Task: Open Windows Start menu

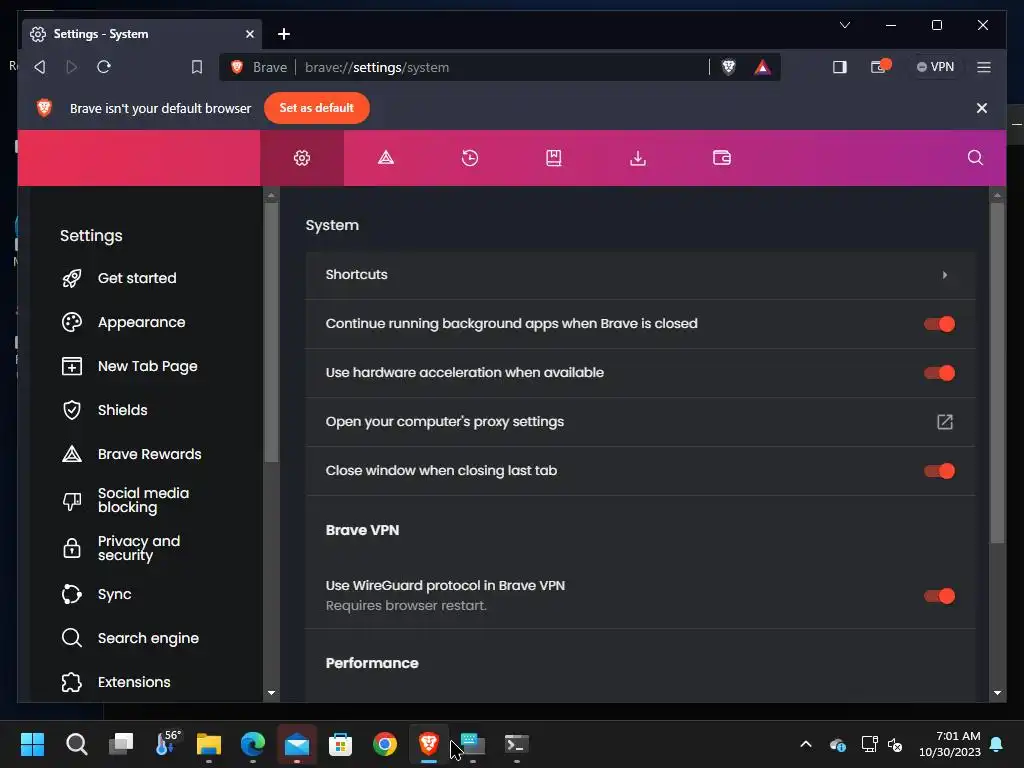Action: click(32, 744)
